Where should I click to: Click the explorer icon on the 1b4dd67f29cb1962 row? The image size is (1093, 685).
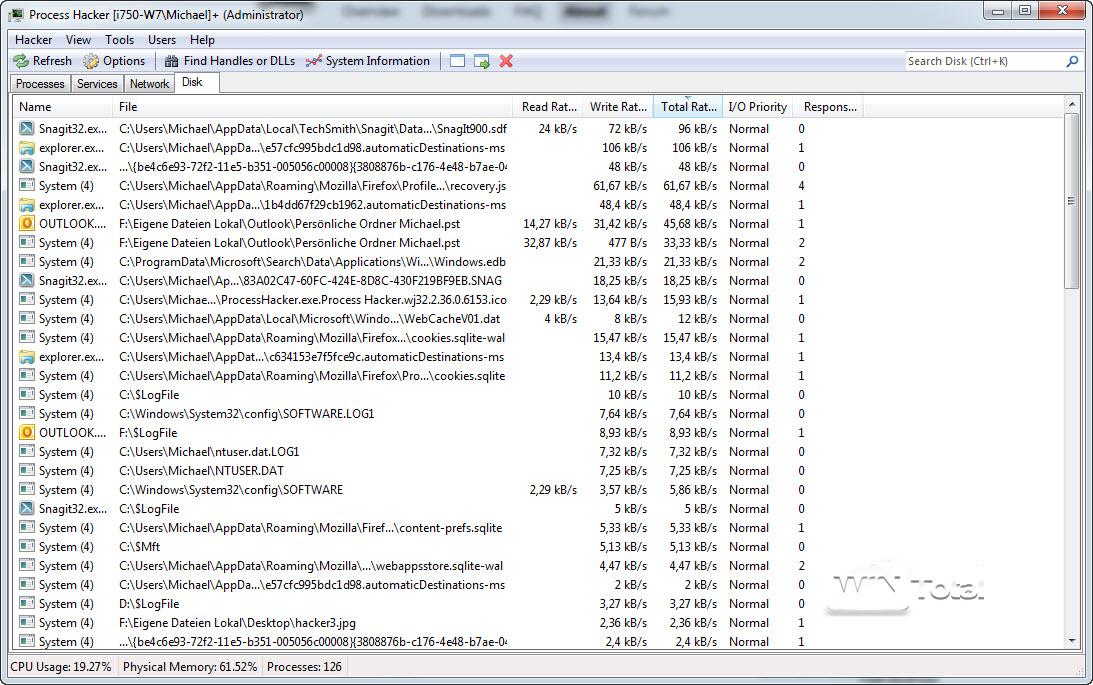pos(26,205)
